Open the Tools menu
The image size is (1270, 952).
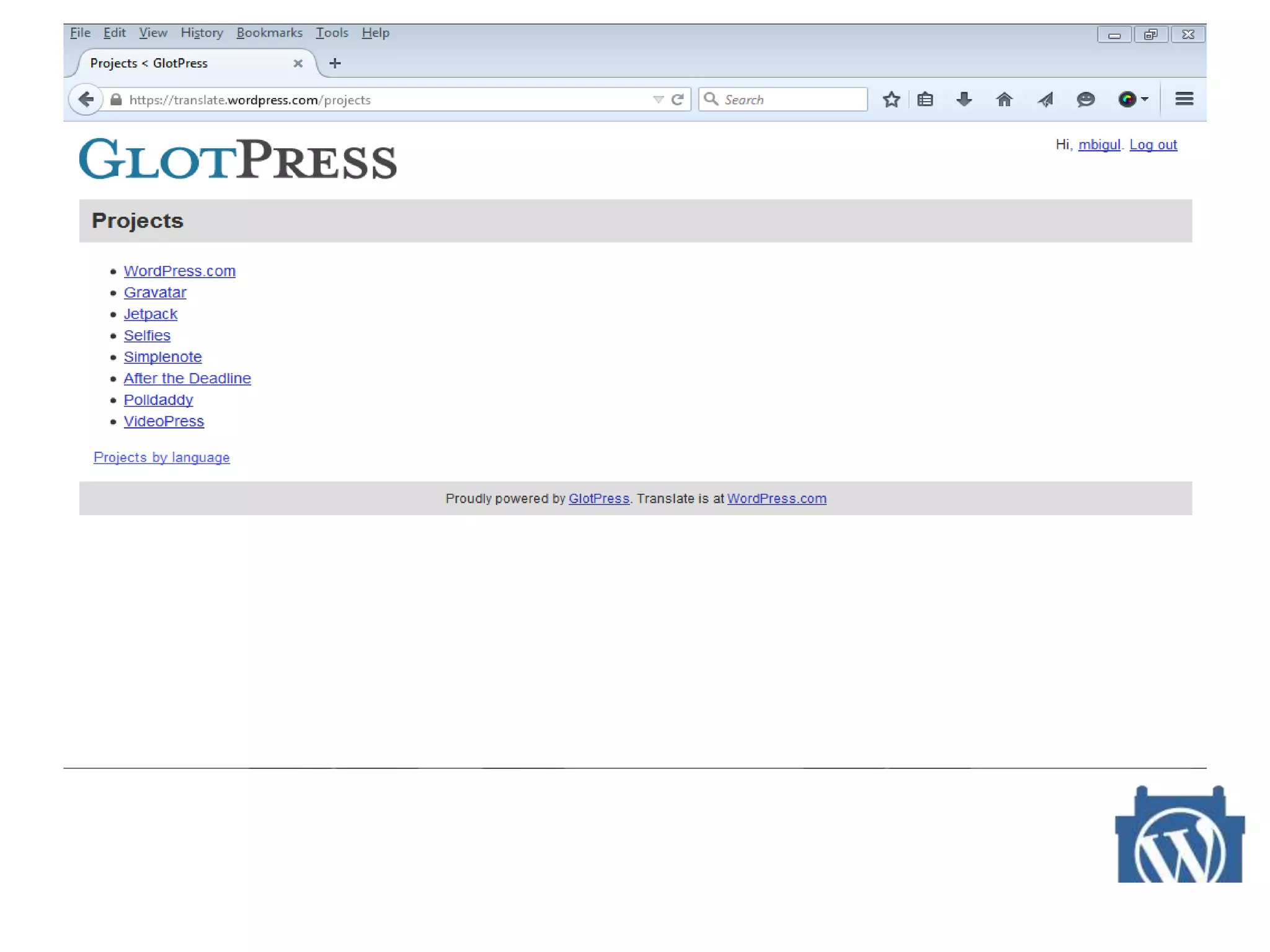click(x=332, y=33)
